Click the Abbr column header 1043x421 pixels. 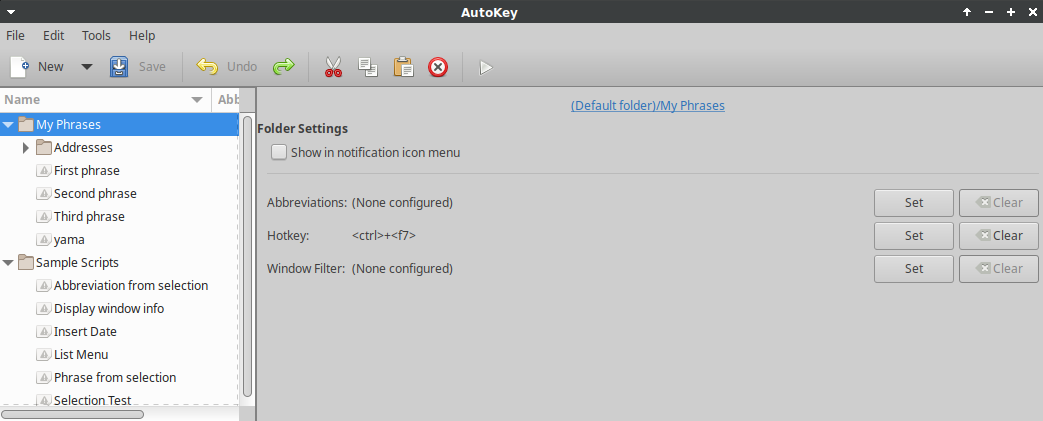228,100
